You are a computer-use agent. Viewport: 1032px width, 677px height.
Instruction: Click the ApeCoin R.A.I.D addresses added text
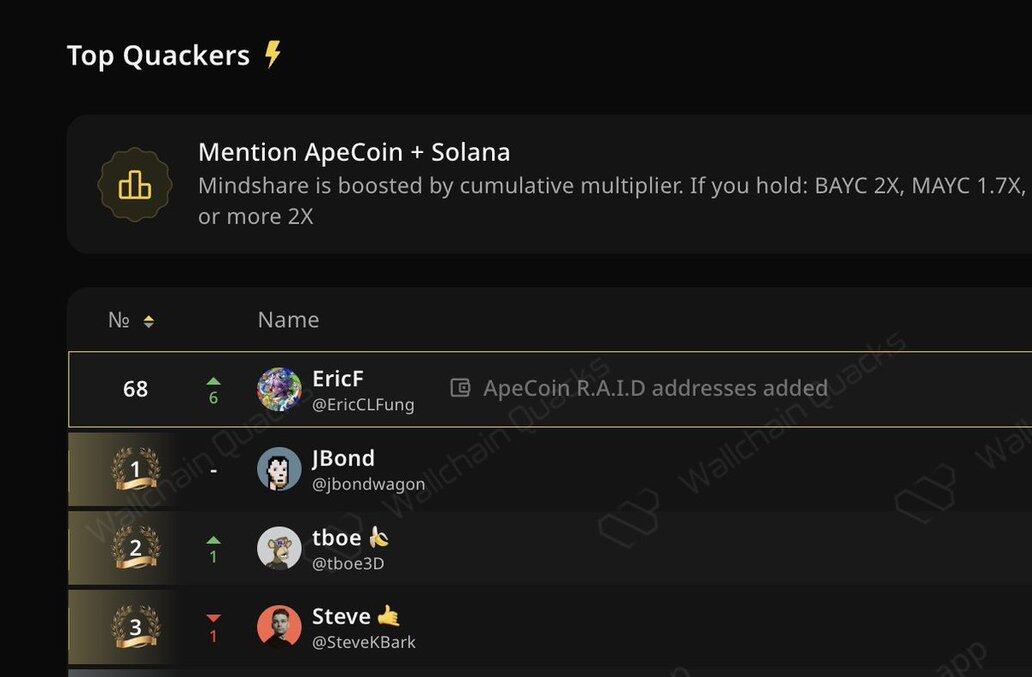pos(656,388)
